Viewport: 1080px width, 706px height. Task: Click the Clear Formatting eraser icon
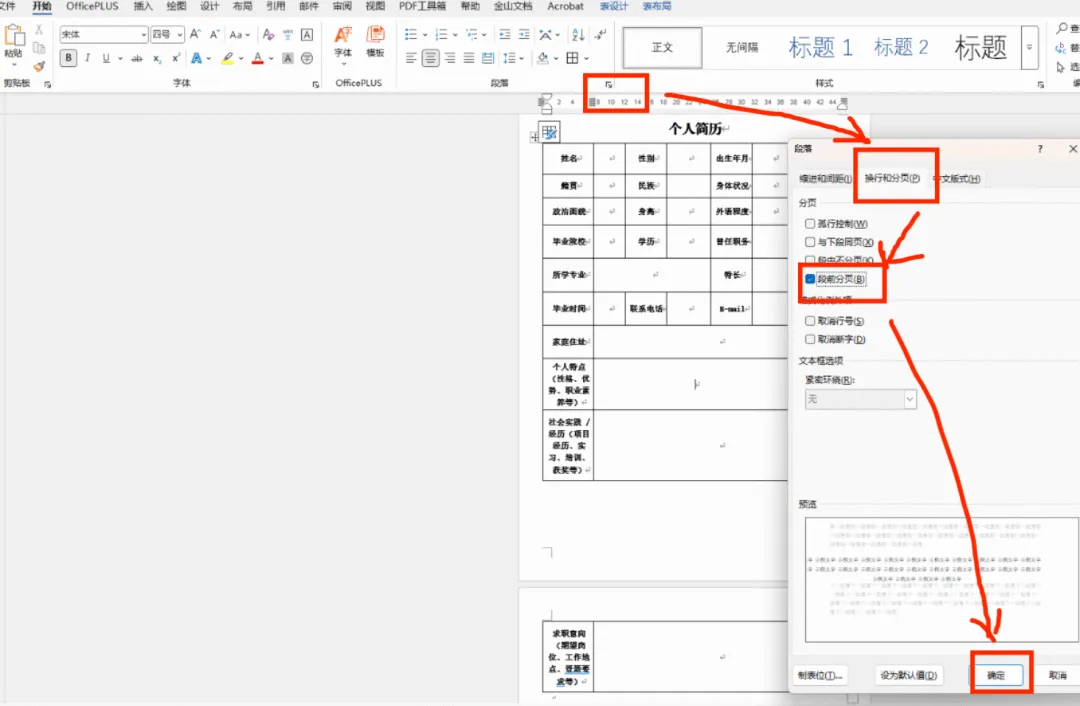tap(269, 34)
